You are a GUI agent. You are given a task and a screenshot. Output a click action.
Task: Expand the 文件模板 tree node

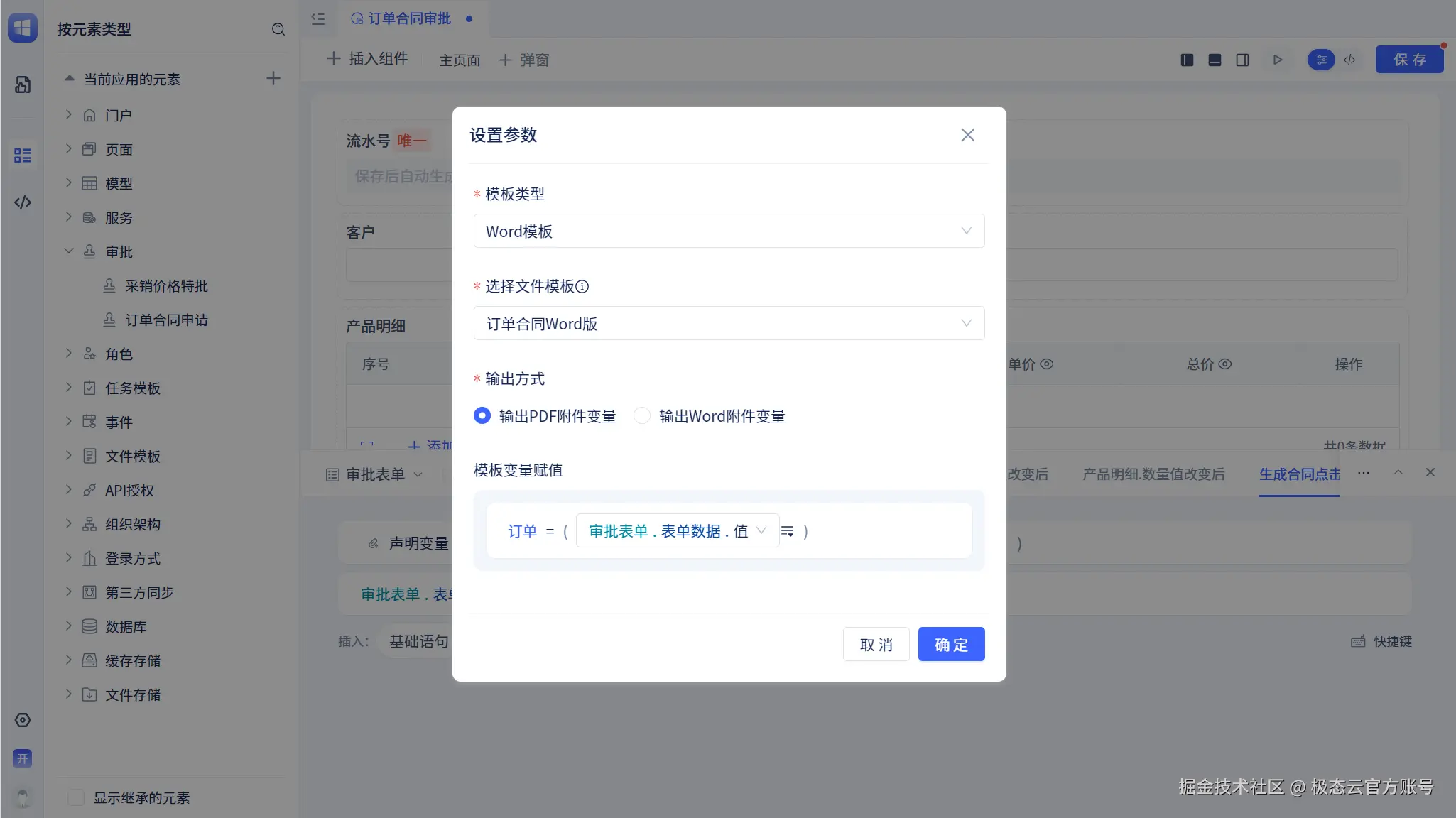click(69, 455)
